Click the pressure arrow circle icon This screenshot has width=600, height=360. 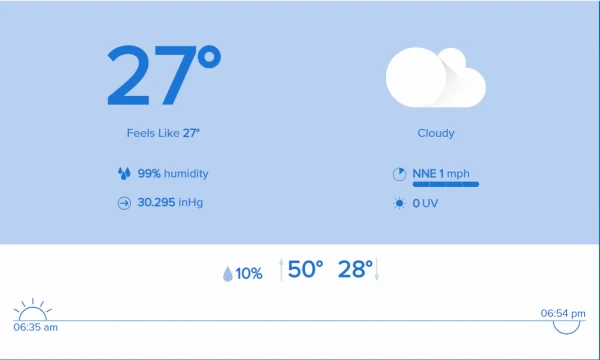(x=124, y=203)
